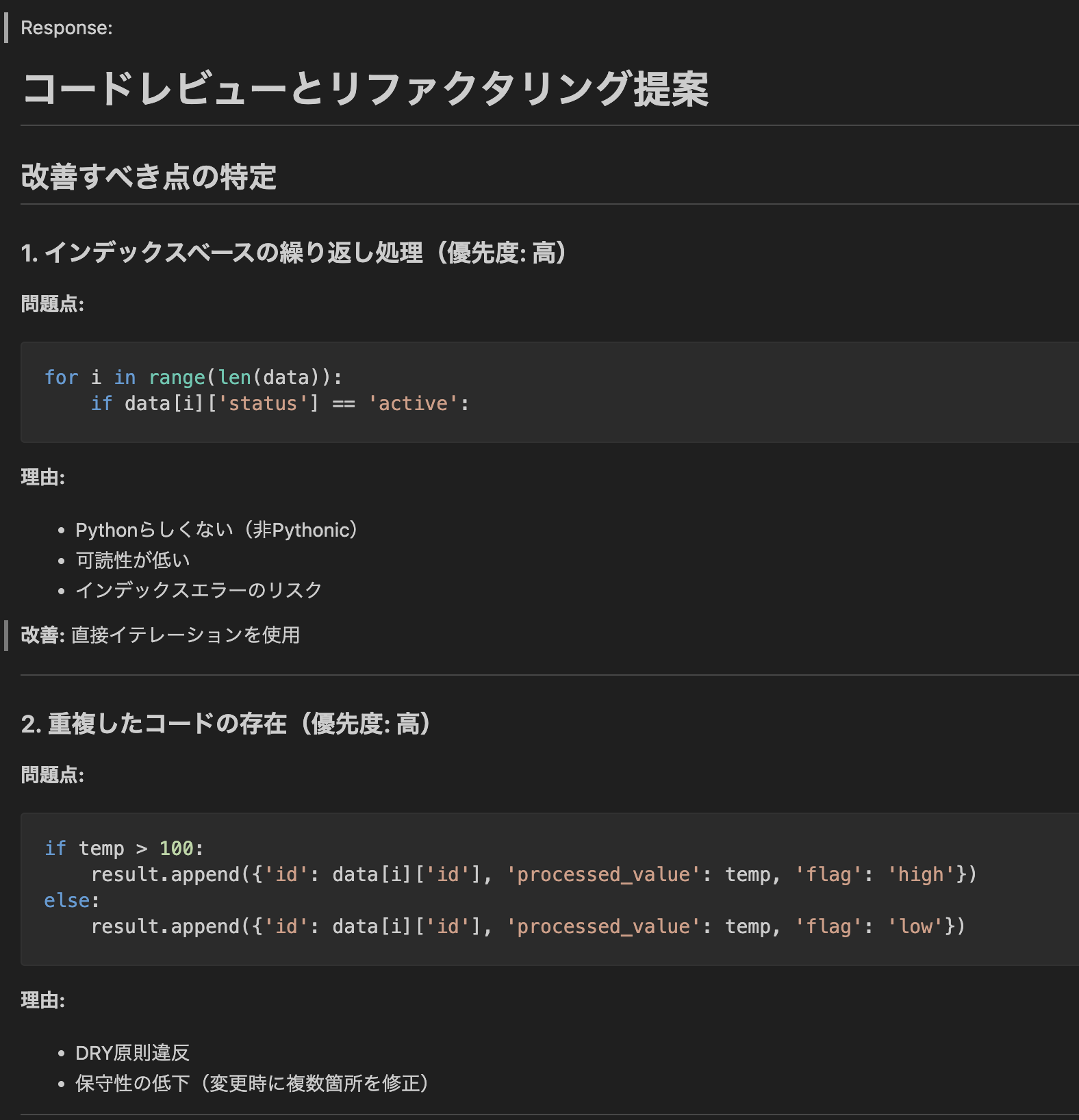Click the '改善すべき点の特定' section heading
Screen dimensions: 1079x1120
[x=149, y=177]
